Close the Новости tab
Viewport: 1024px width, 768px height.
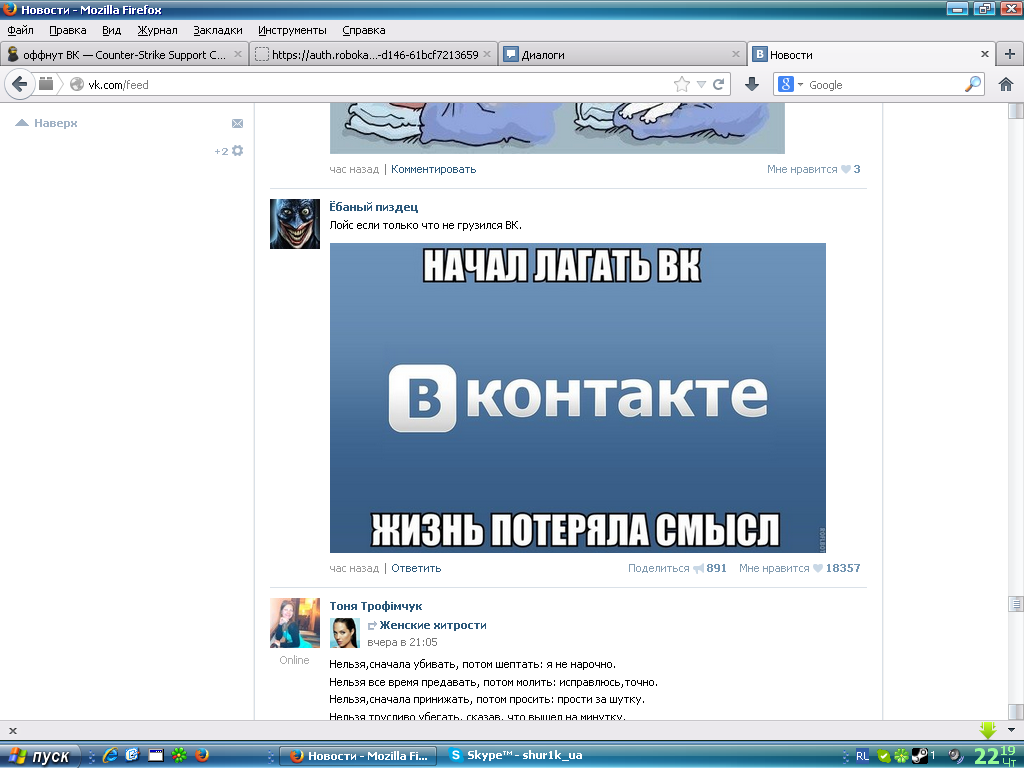[985, 54]
